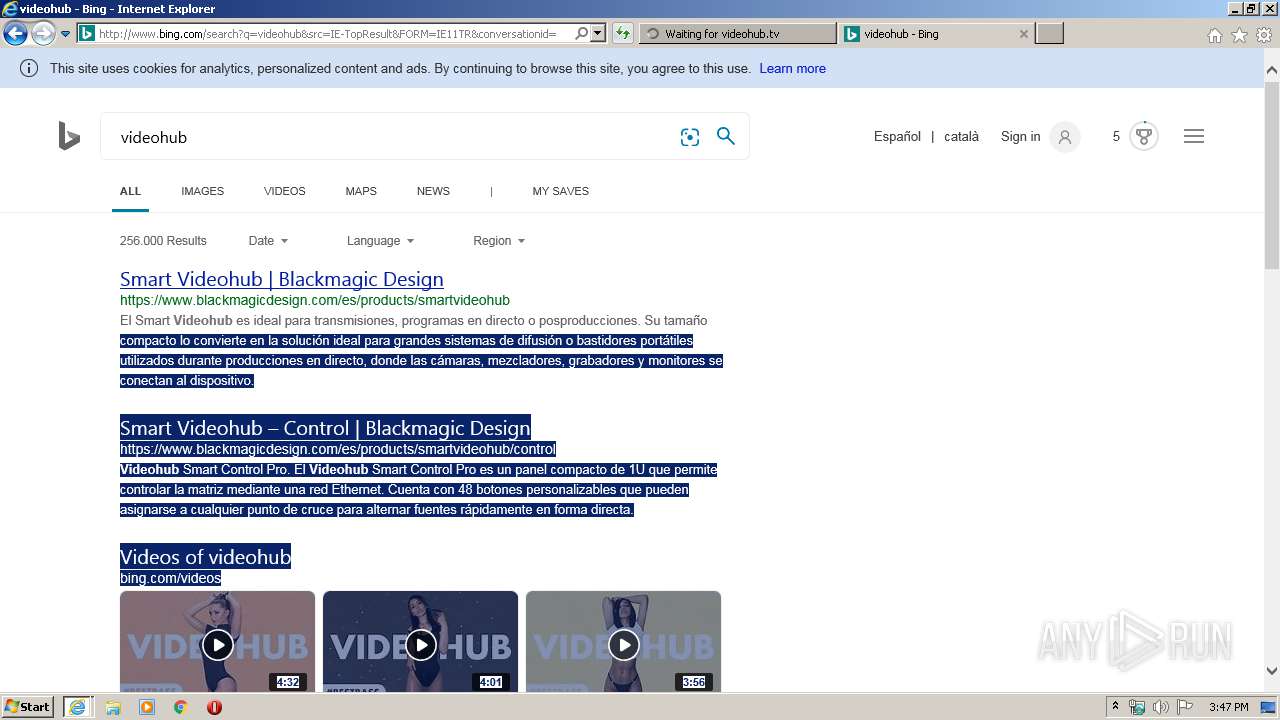1280x720 pixels.
Task: Click the compatibility view refresh icon
Action: pyautogui.click(x=623, y=34)
